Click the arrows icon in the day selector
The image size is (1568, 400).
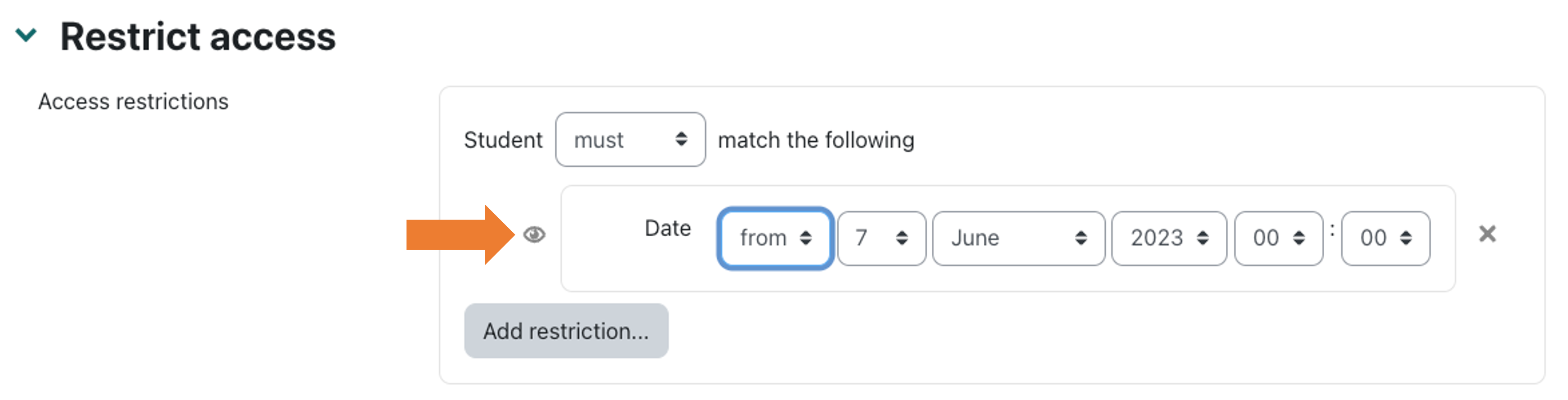[902, 238]
